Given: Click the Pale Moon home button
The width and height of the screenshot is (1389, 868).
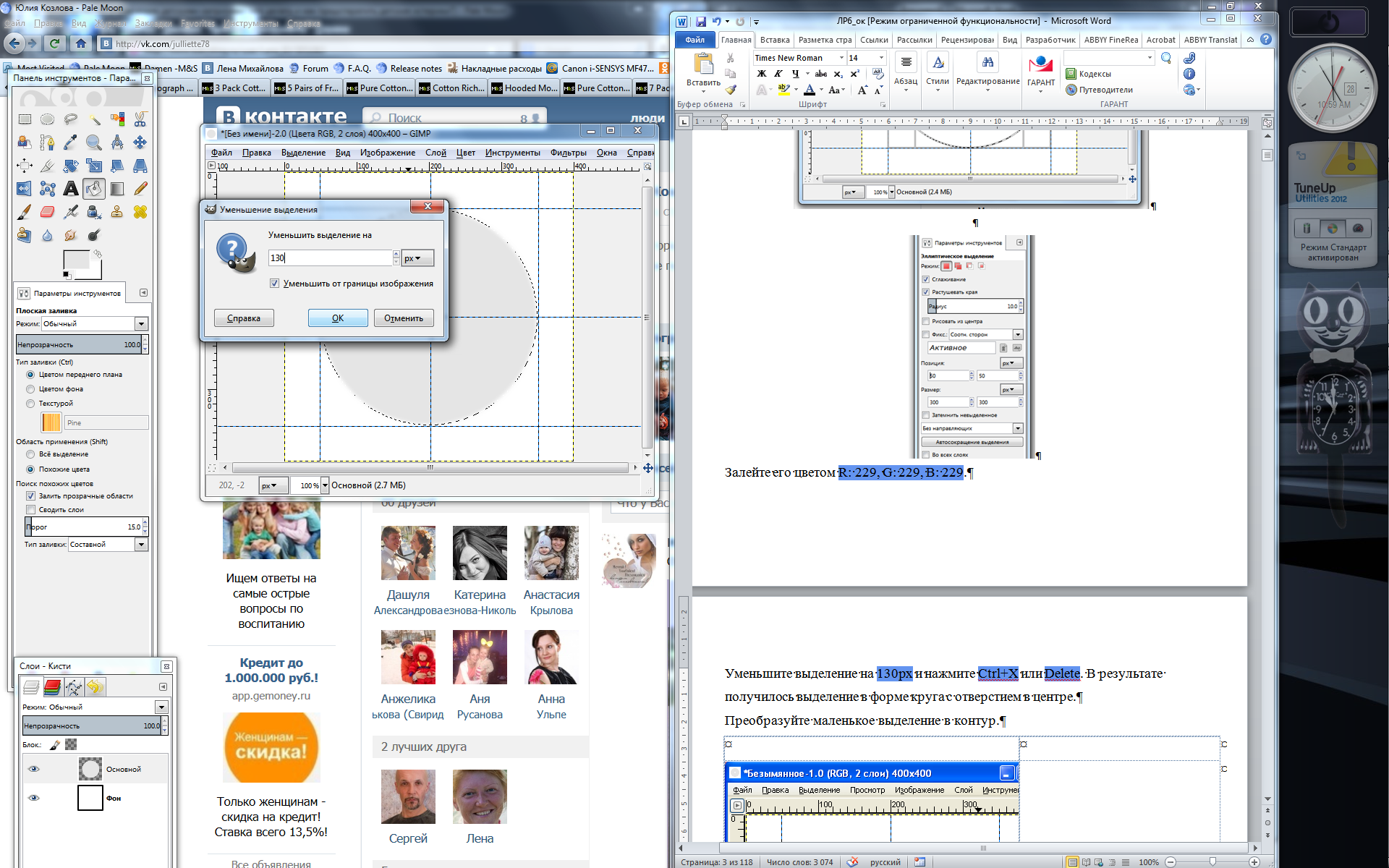Looking at the screenshot, I should pos(80,43).
